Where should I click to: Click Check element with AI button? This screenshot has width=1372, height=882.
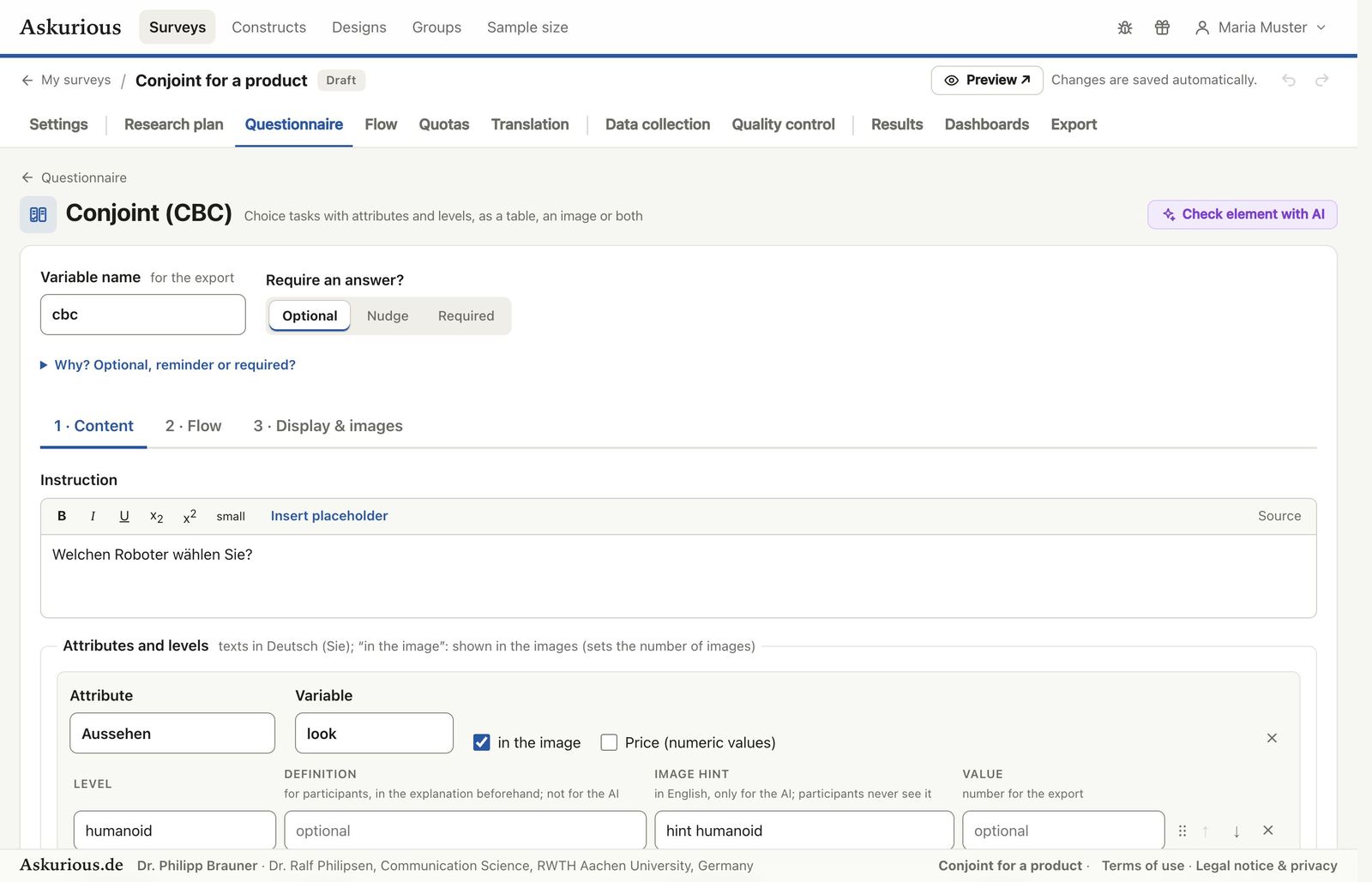click(1242, 214)
